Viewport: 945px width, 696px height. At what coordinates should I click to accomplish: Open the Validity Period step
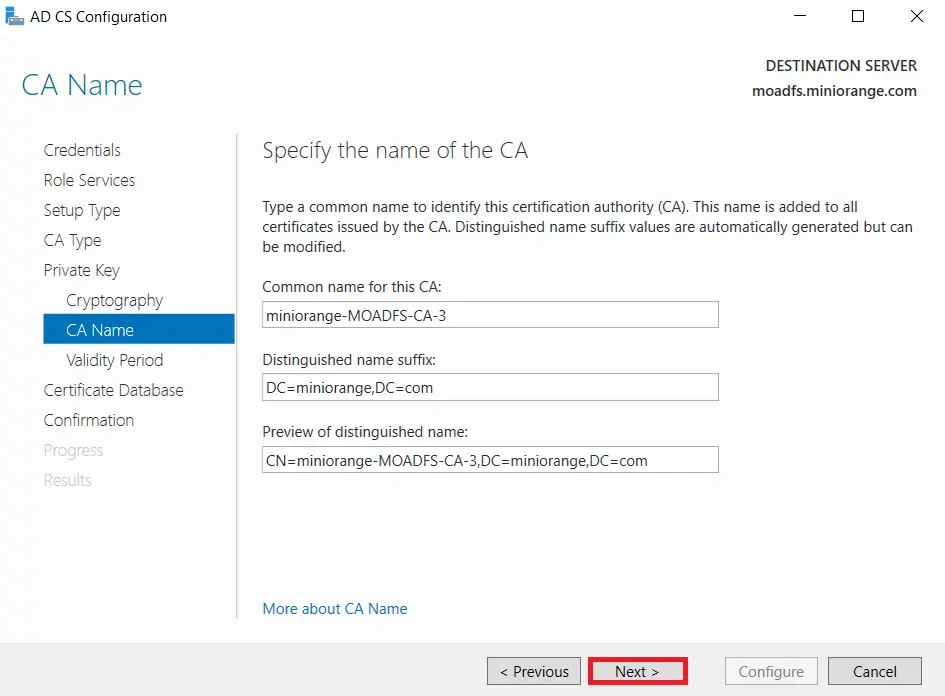click(x=113, y=360)
